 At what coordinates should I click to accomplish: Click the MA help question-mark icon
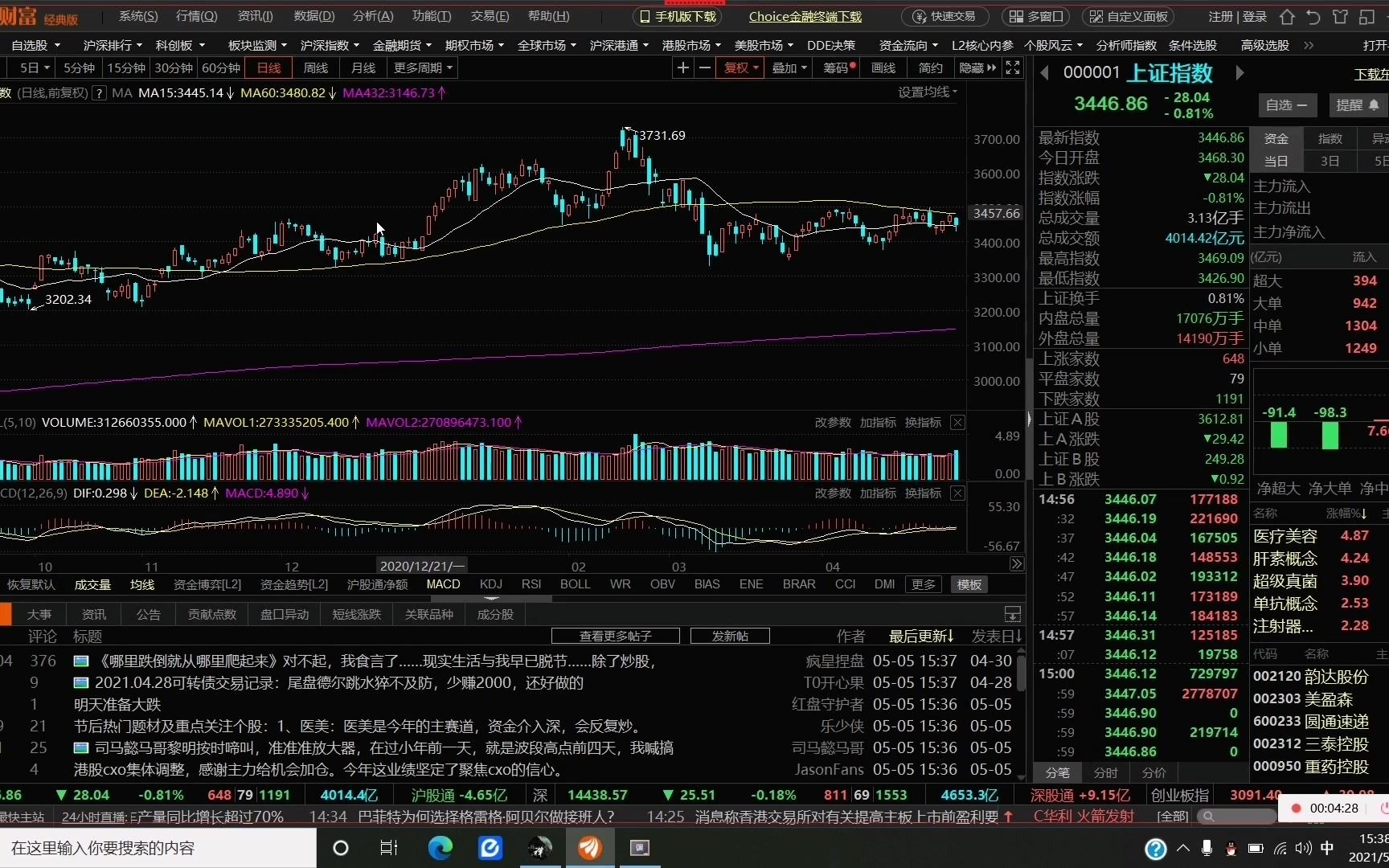tap(99, 93)
